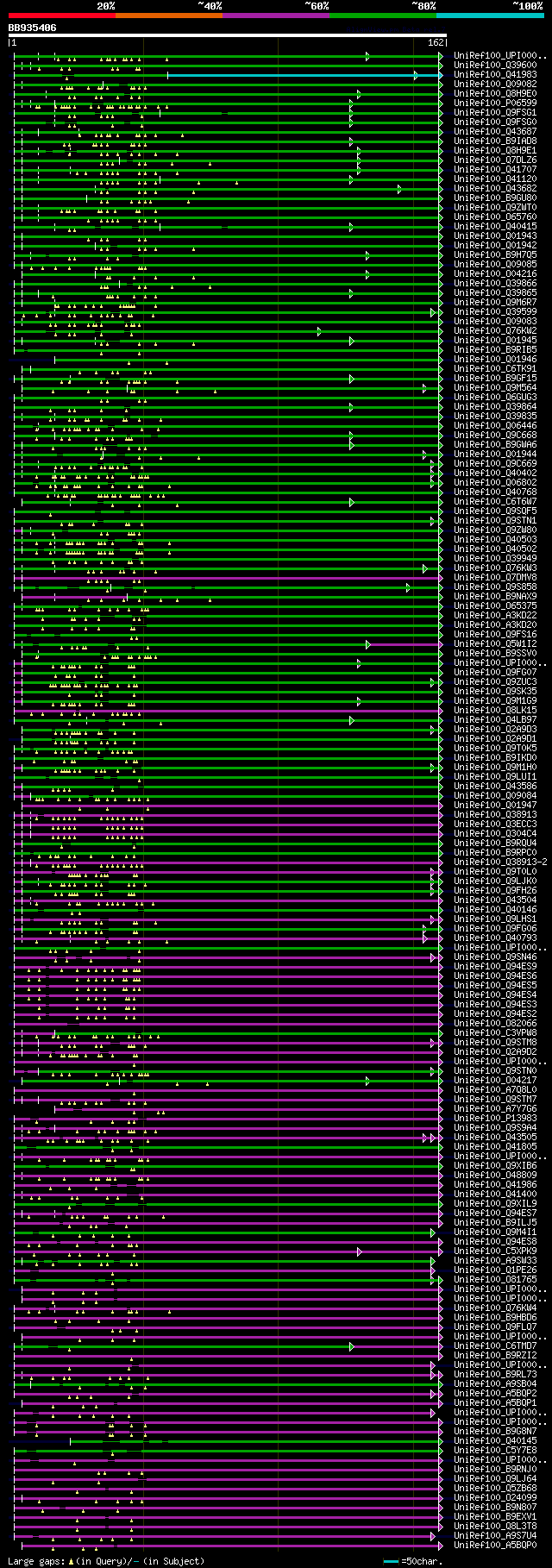Click the query name BB935406

tap(33, 28)
